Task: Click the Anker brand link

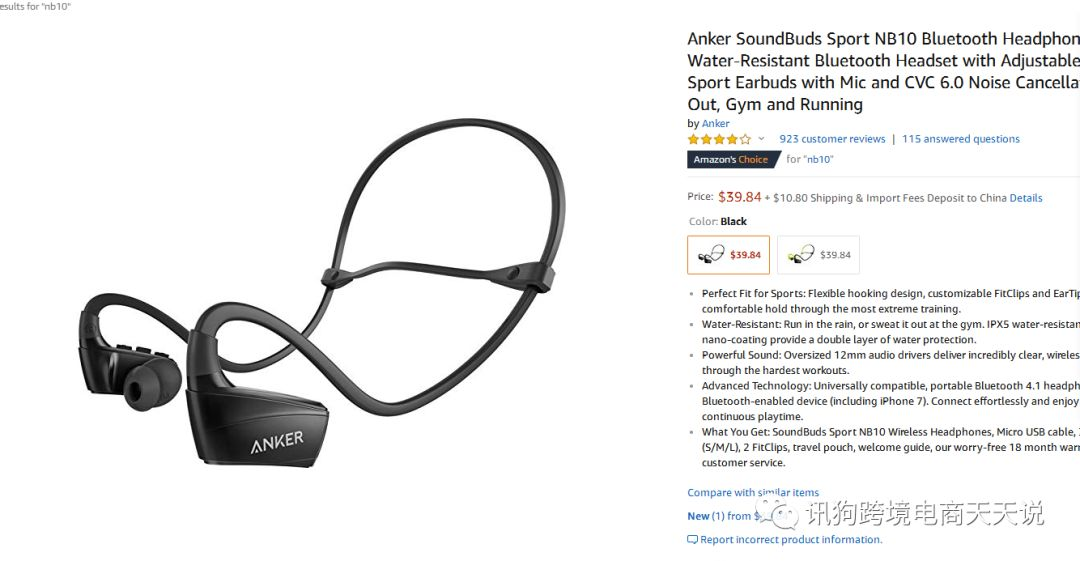Action: click(x=716, y=123)
